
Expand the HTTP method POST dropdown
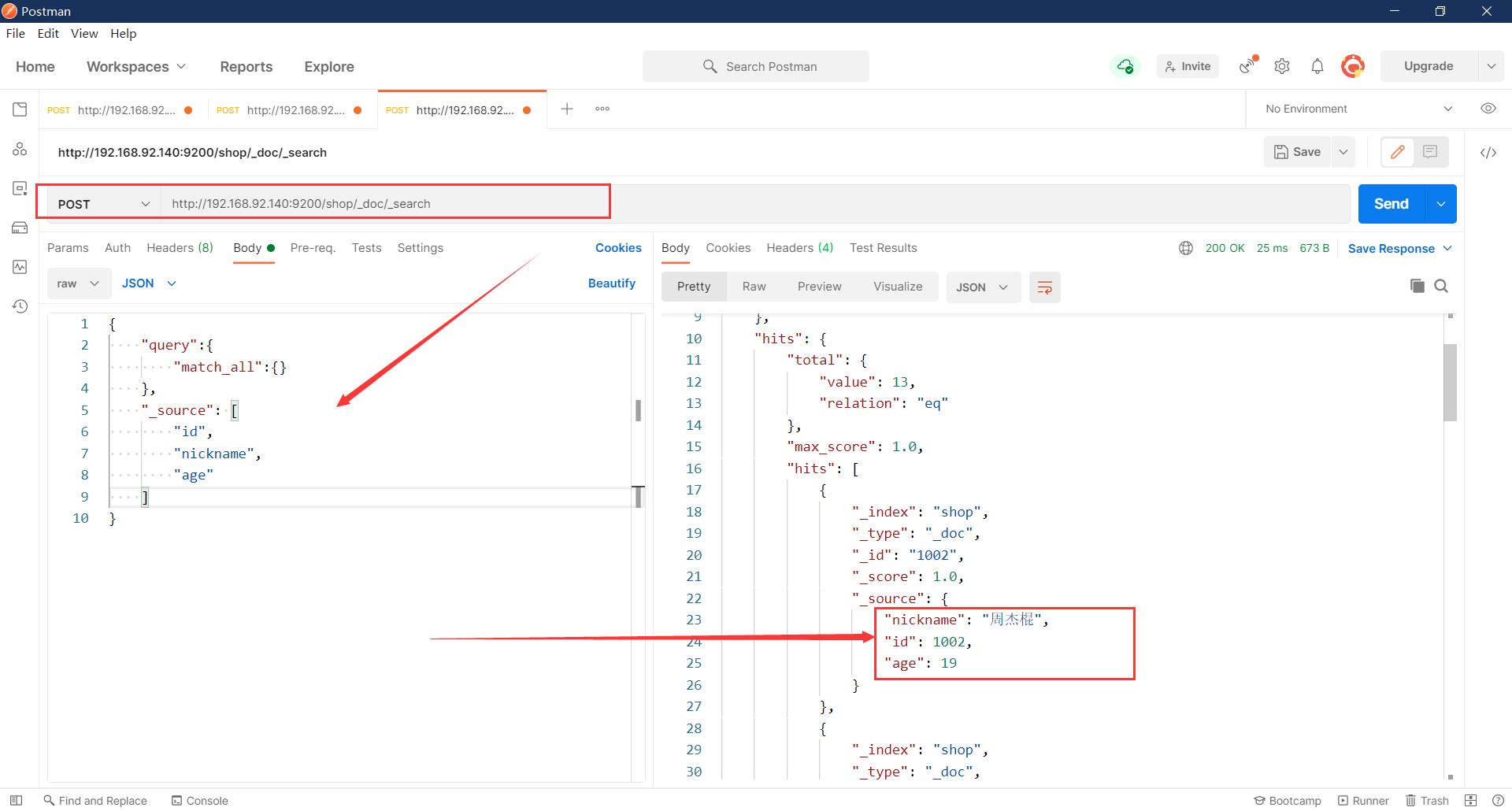pyautogui.click(x=103, y=204)
